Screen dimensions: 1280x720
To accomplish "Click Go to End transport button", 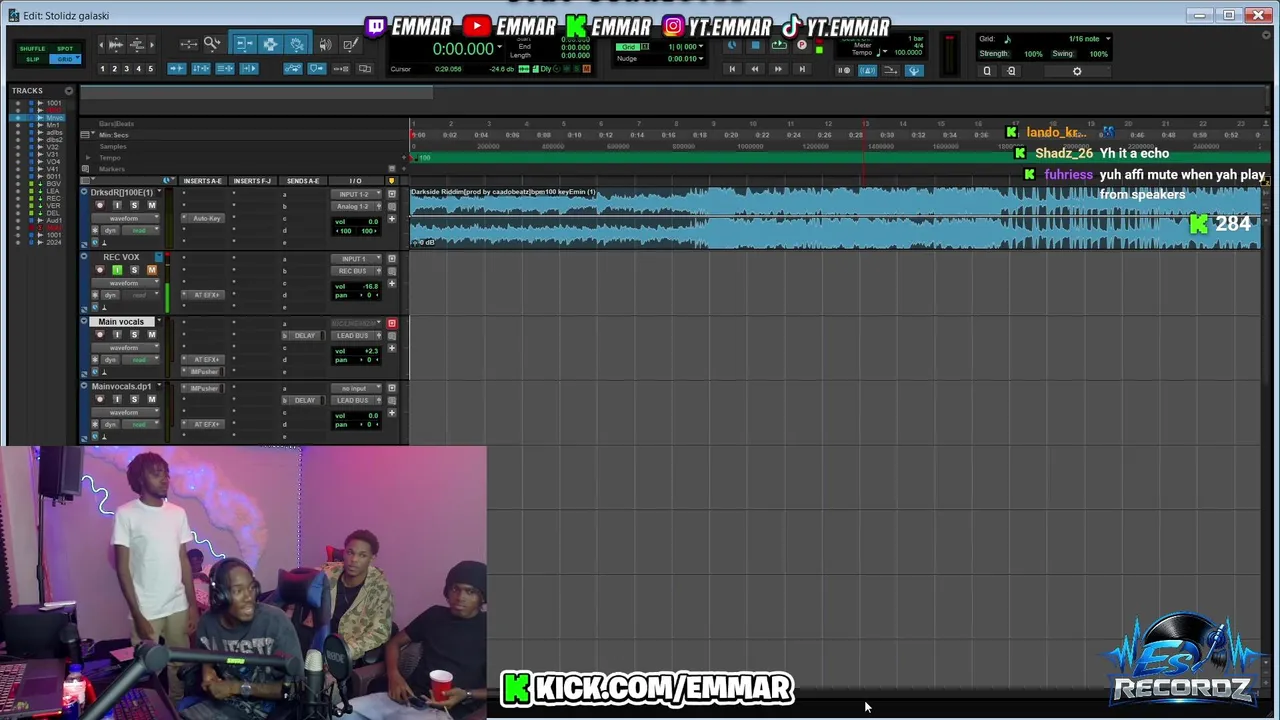I will 803,68.
